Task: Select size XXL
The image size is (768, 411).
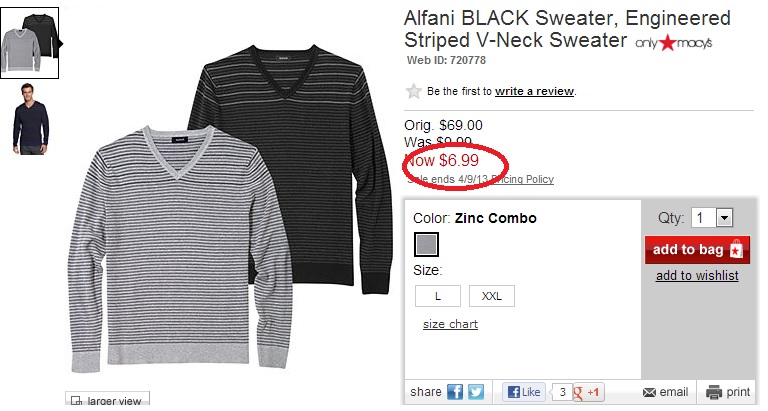Action: 491,296
